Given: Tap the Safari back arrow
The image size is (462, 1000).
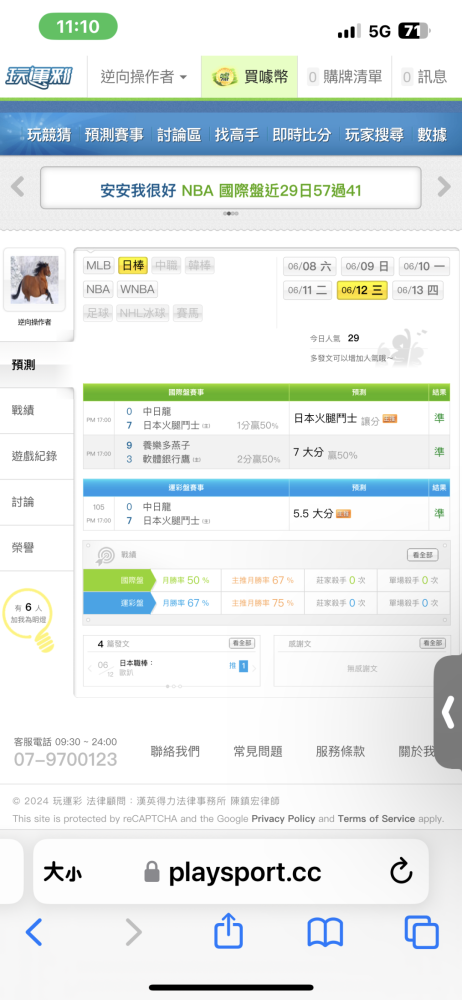Looking at the screenshot, I should coord(34,932).
